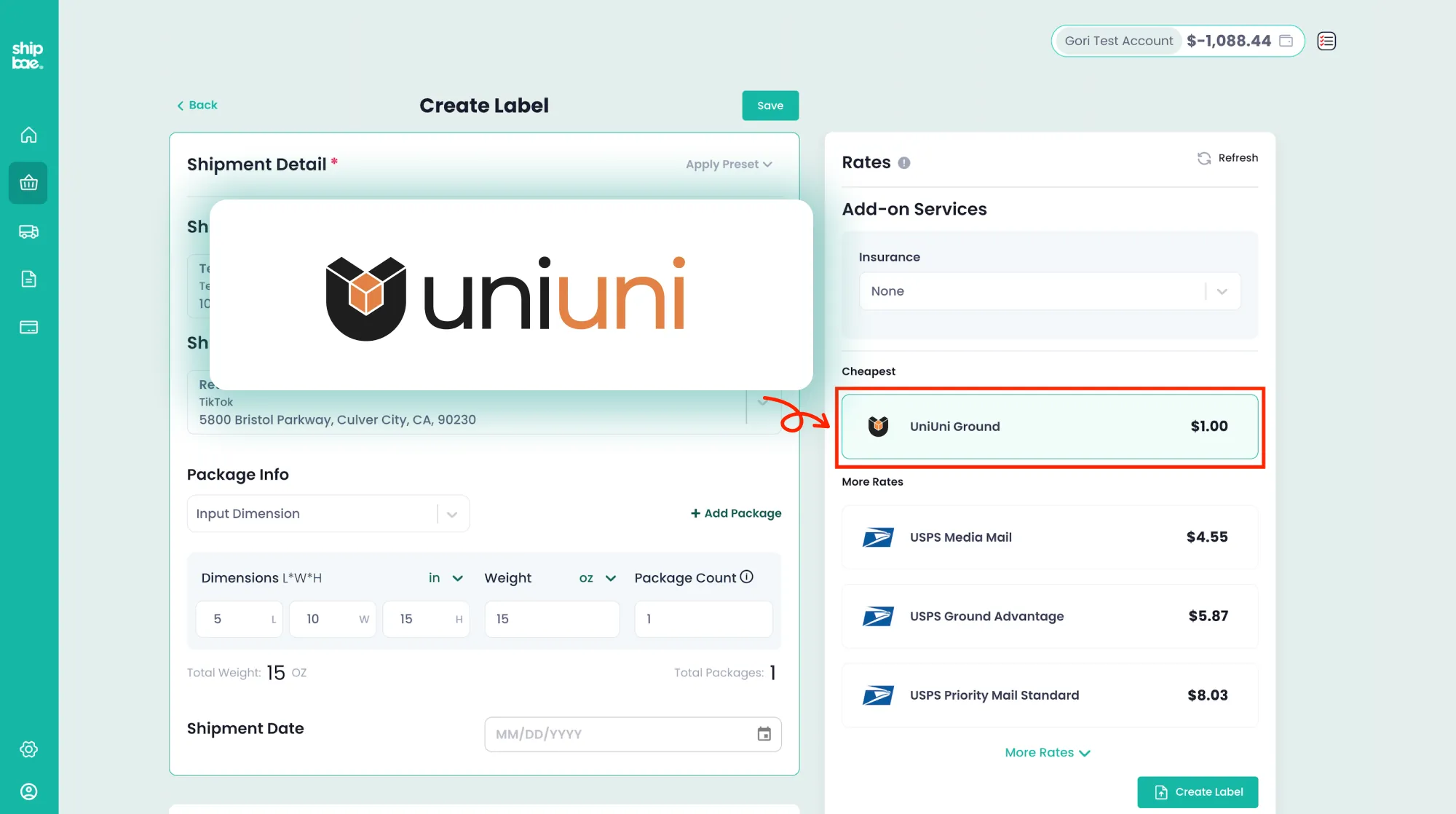The width and height of the screenshot is (1456, 814).
Task: Click the Total Weight 15 OZ value
Action: pyautogui.click(x=286, y=673)
